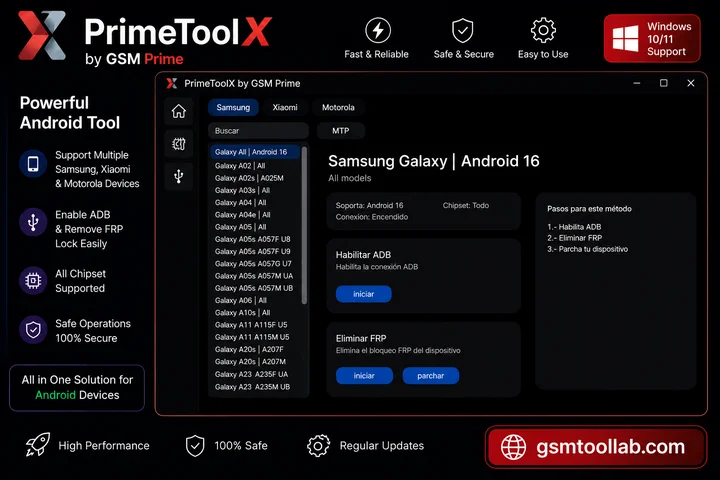Click the rocket icon for High Performance
The image size is (720, 480).
(x=38, y=445)
